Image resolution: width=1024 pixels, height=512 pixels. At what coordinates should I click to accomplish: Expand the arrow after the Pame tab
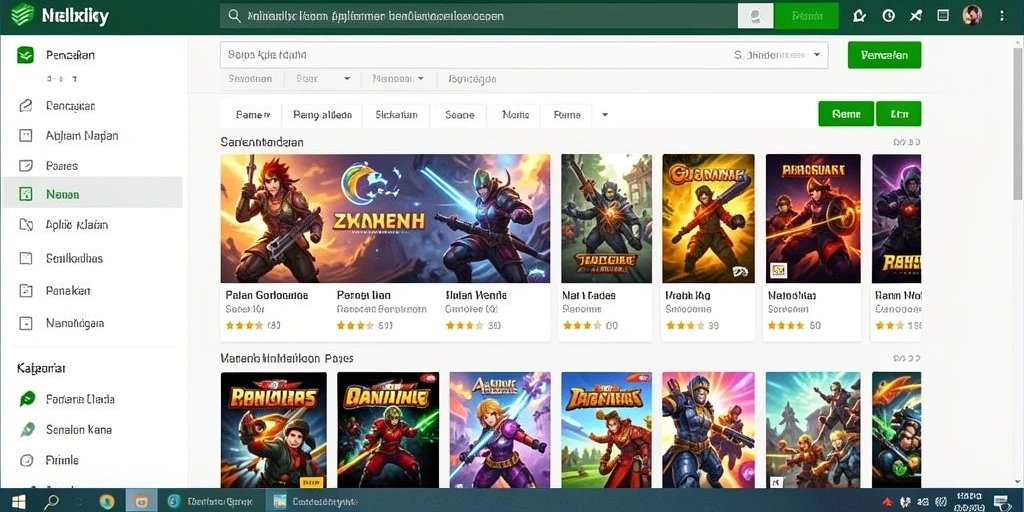point(605,115)
